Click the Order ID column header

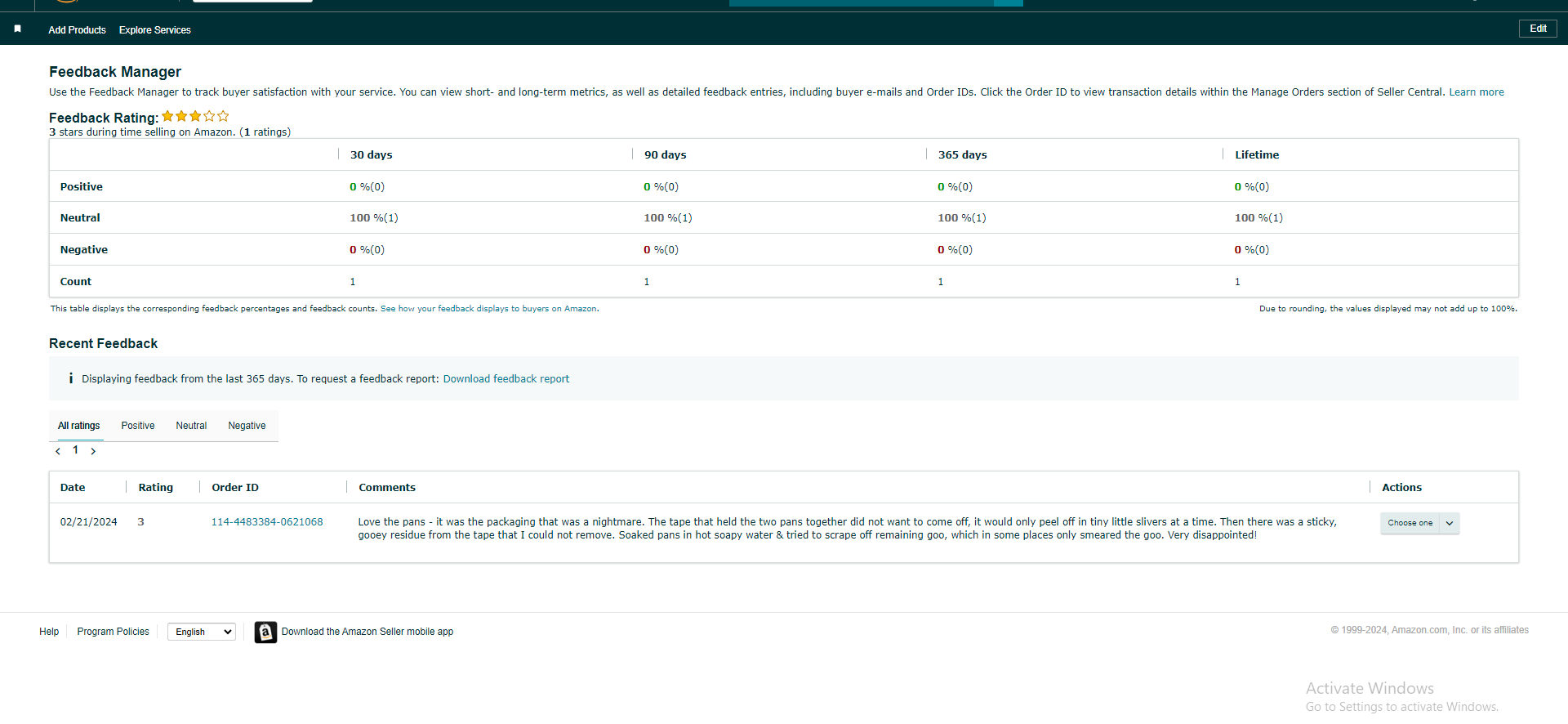235,488
